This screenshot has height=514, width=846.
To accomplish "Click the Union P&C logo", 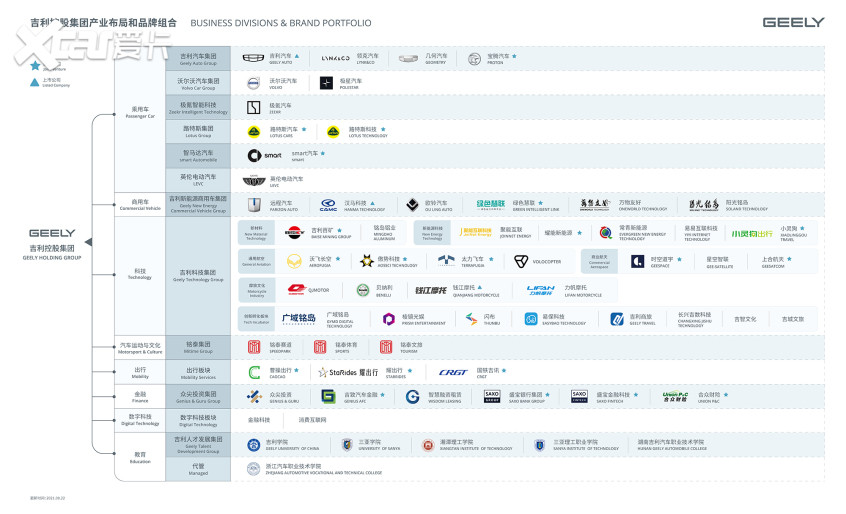I will point(676,397).
